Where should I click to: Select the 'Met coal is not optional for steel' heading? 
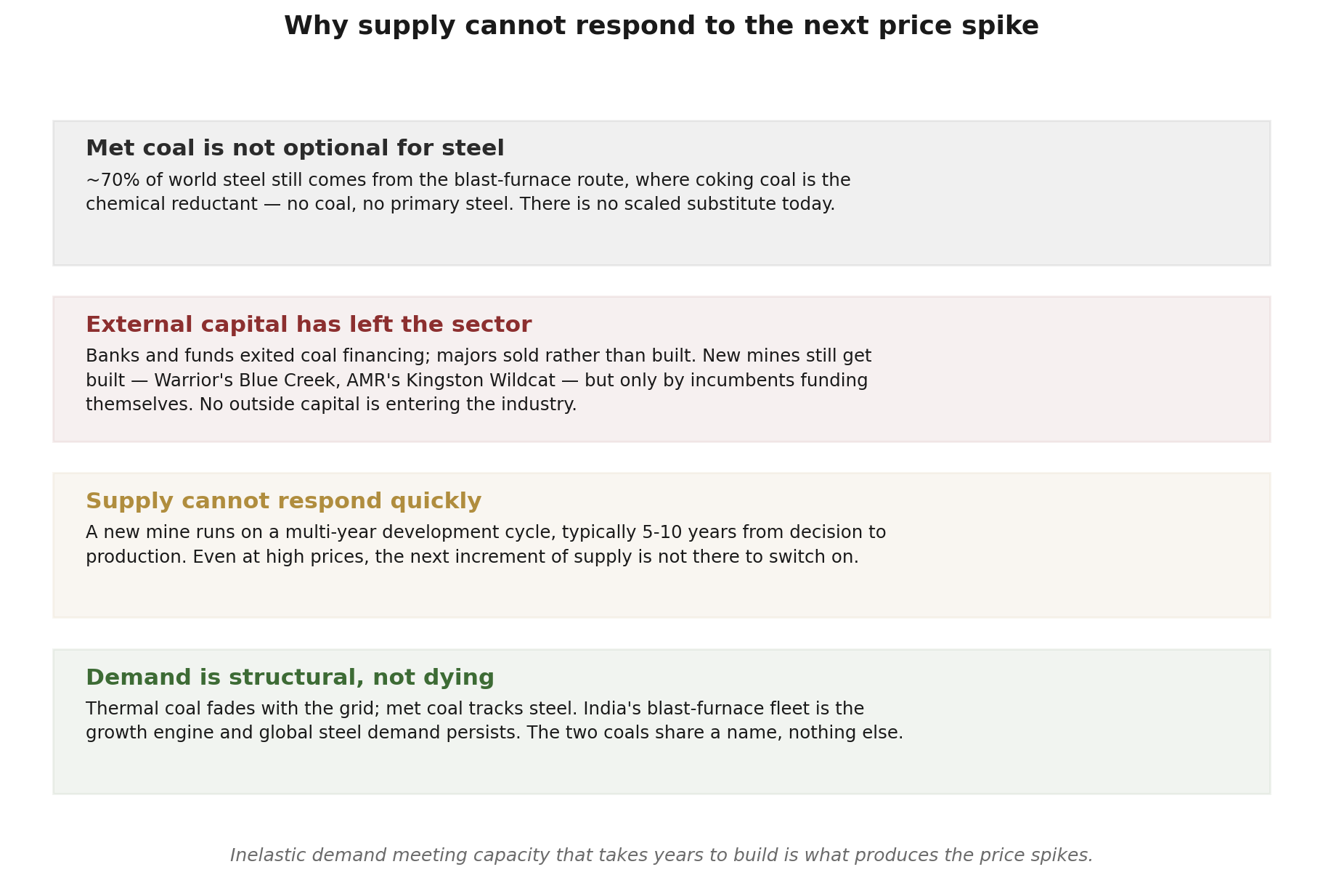(x=295, y=148)
